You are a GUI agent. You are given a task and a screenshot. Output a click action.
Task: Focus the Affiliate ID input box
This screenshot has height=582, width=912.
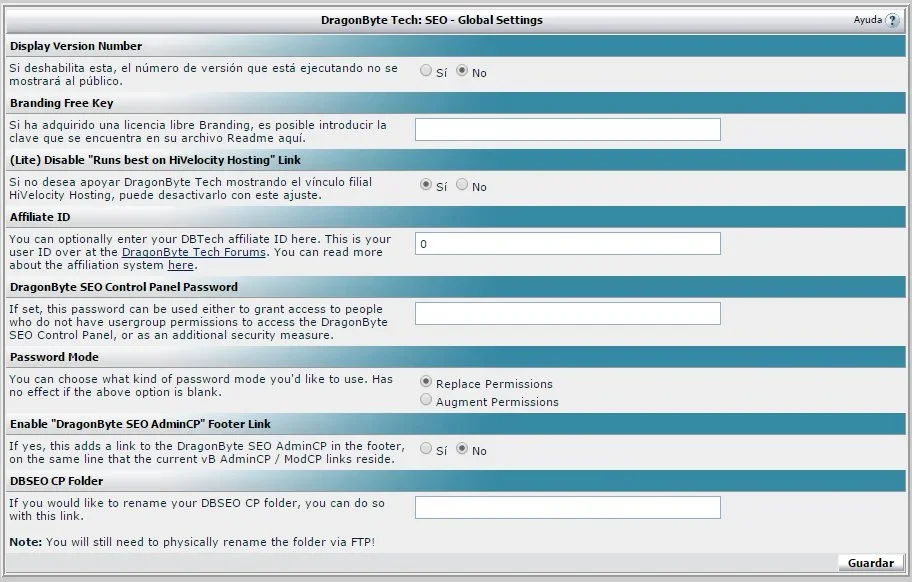pyautogui.click(x=568, y=244)
